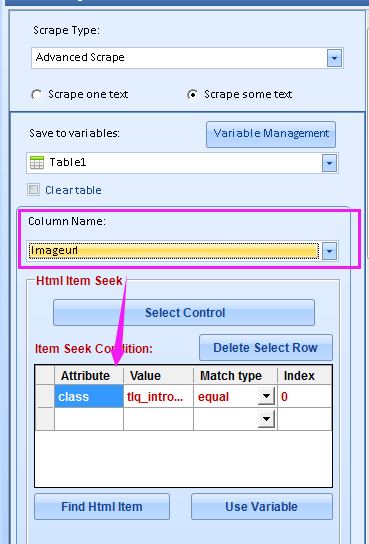Select the first row header in grid
Screen dimensions: 369x544
(x=45, y=396)
